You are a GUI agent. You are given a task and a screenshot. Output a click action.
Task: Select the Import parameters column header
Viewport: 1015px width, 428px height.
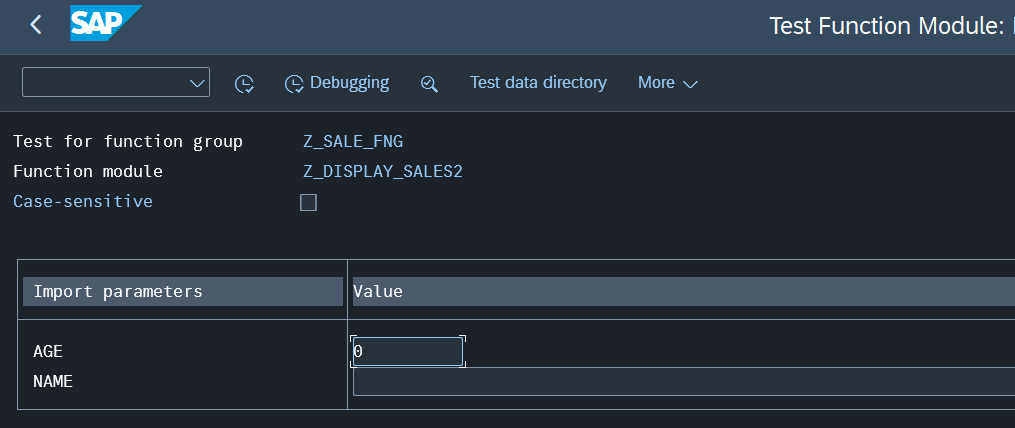pyautogui.click(x=183, y=291)
